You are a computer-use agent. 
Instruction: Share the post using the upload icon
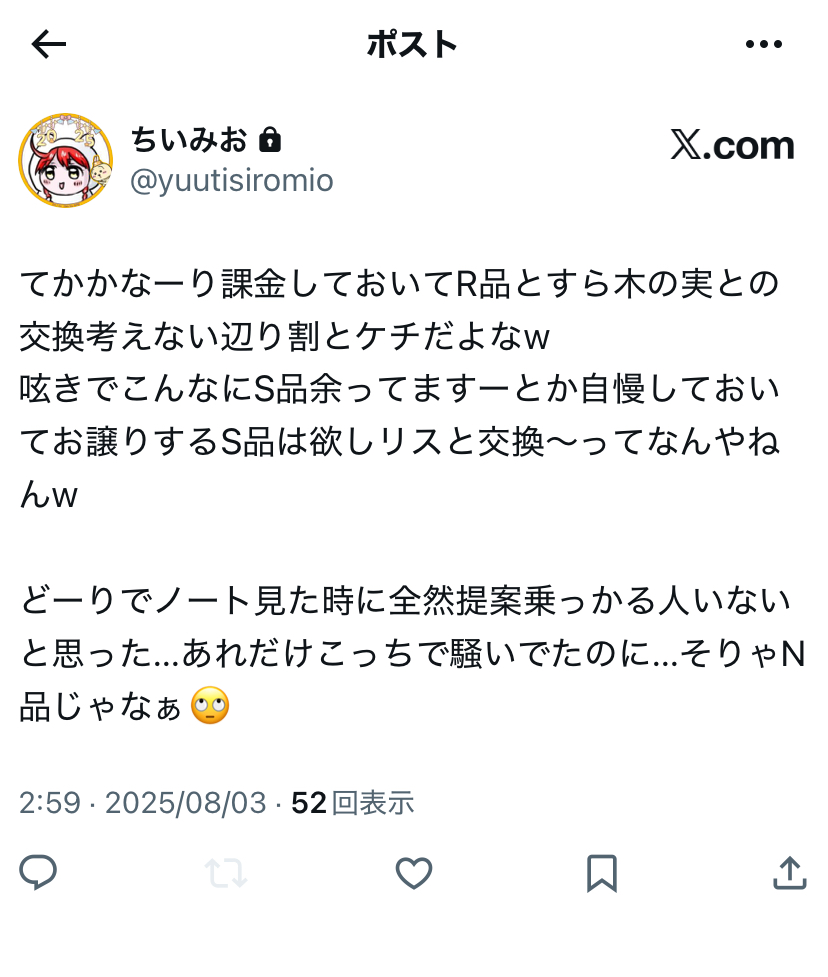tap(789, 872)
